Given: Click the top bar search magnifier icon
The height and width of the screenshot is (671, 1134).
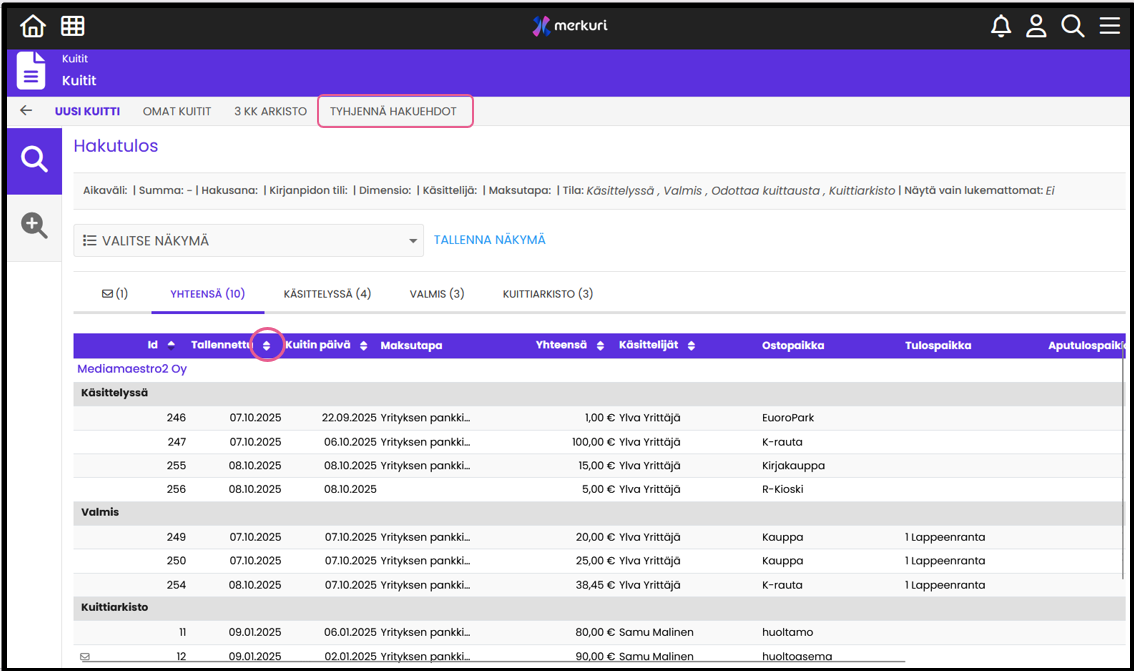Looking at the screenshot, I should tap(1072, 27).
